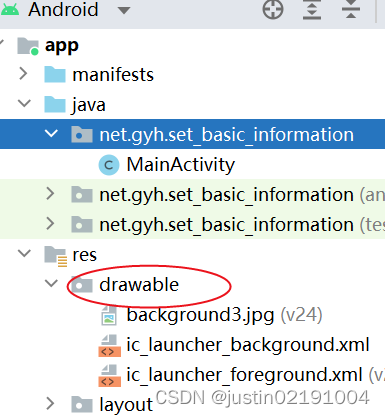Collapse the drawable folder chevron
Screen dimensions: 385x417
coord(51,283)
